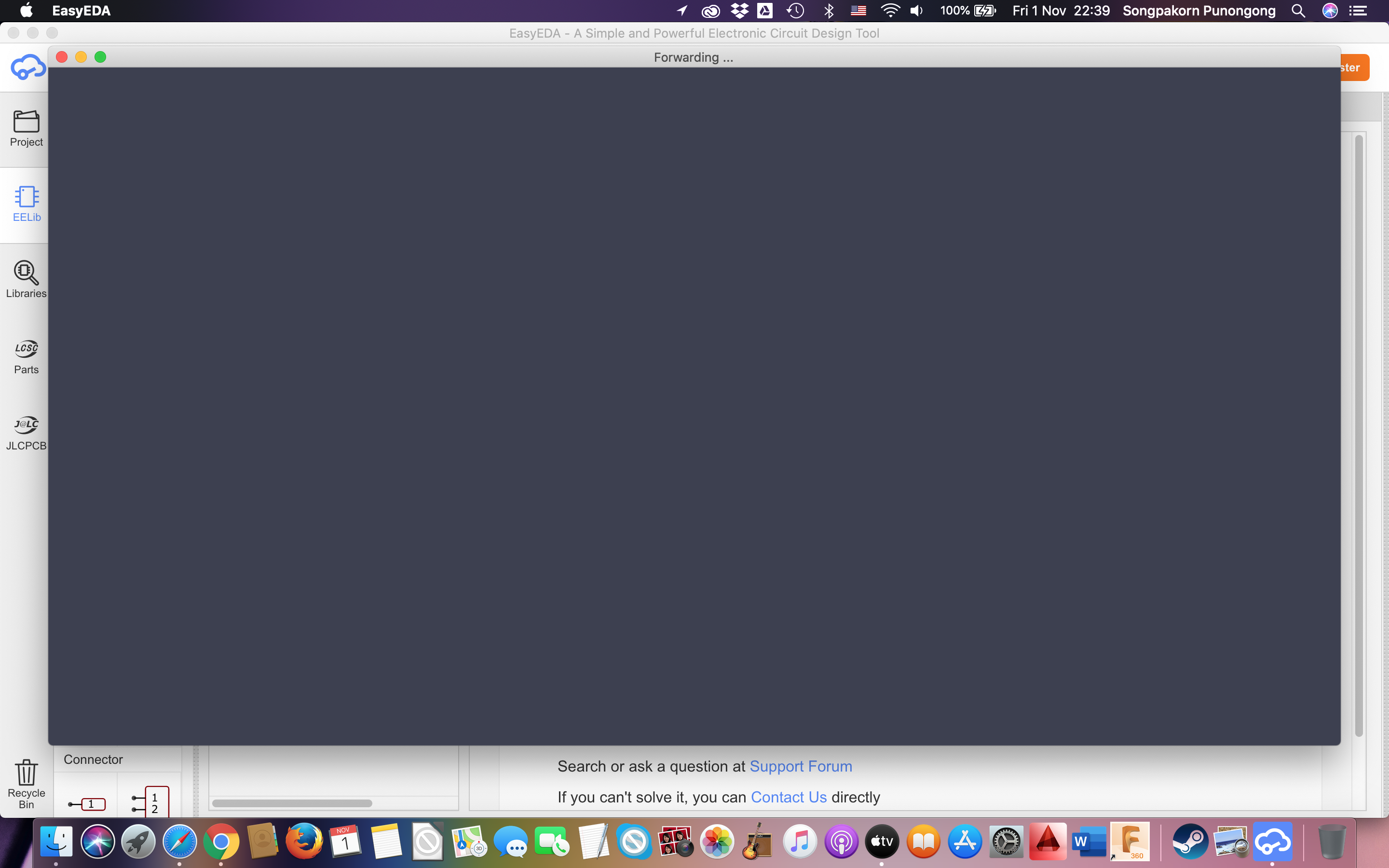This screenshot has height=868, width=1389.
Task: Open Launchpad from the Dock
Action: pos(138,841)
